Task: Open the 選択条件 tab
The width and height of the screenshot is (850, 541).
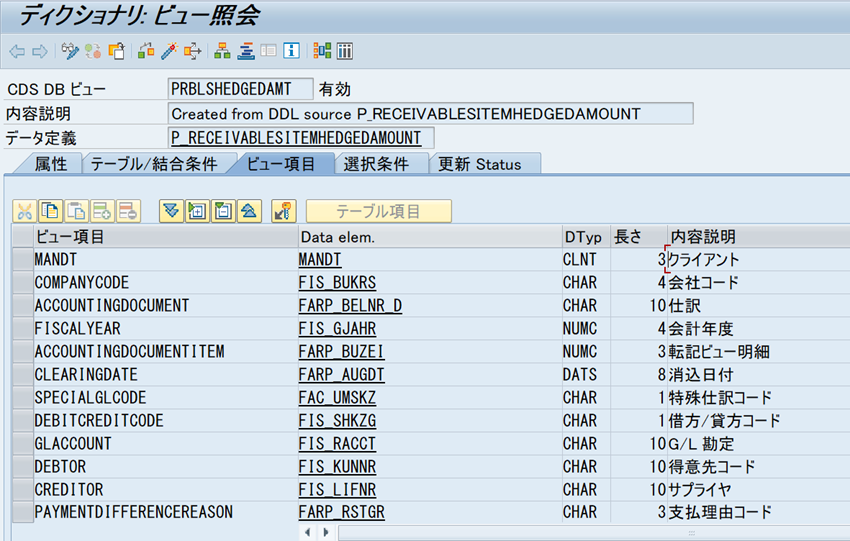Action: [376, 164]
